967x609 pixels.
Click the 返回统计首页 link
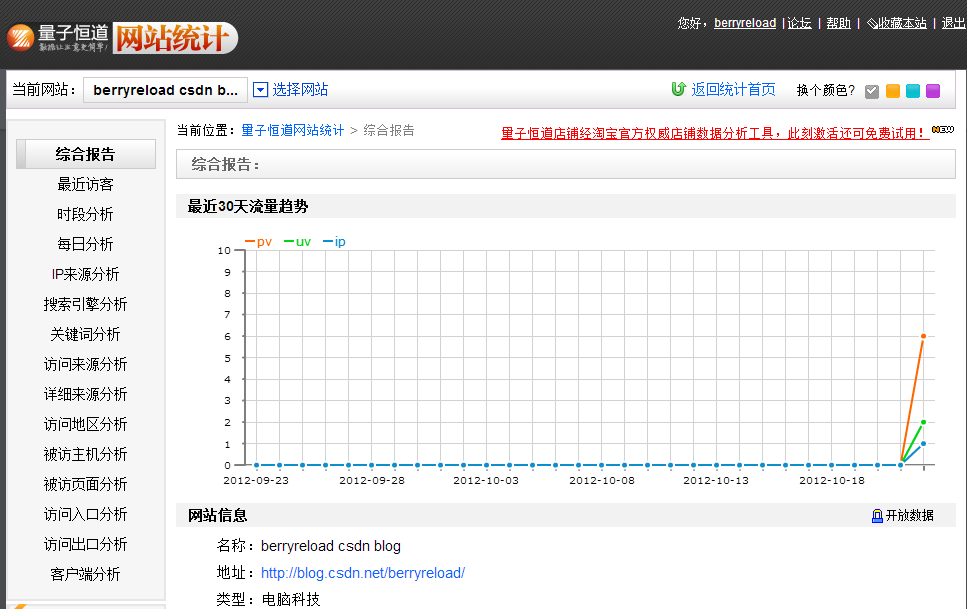tap(733, 90)
